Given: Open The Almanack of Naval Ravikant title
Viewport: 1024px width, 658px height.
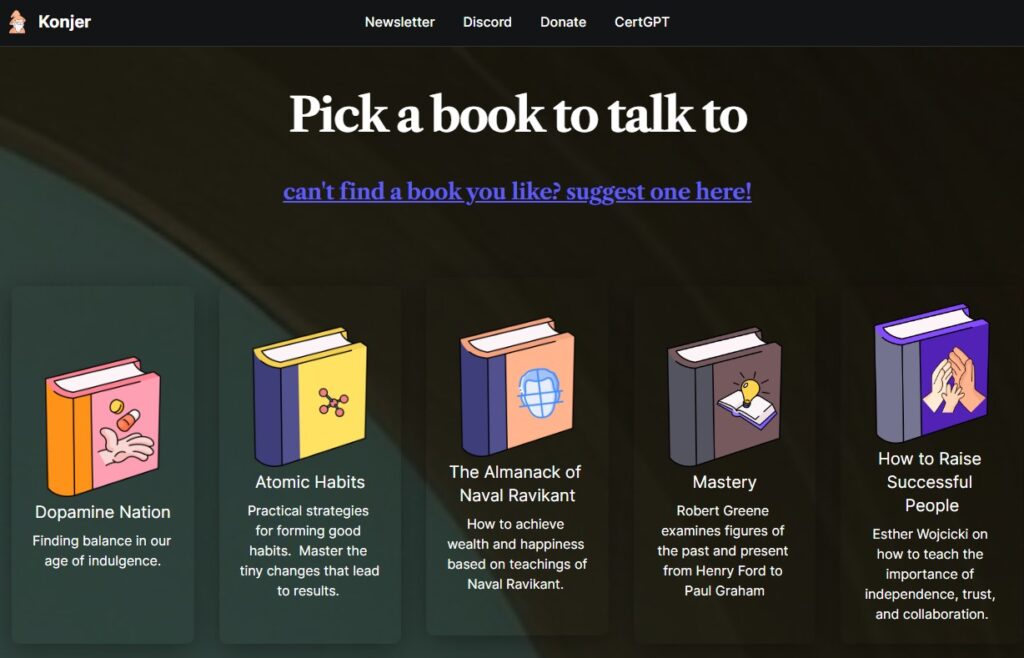Looking at the screenshot, I should pos(516,484).
